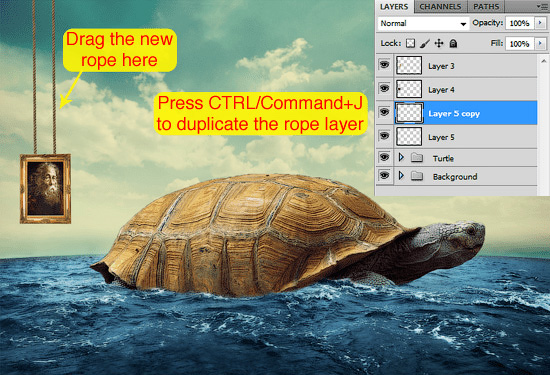550x375 pixels.
Task: Toggle lock transparent pixels icon
Action: [410, 43]
